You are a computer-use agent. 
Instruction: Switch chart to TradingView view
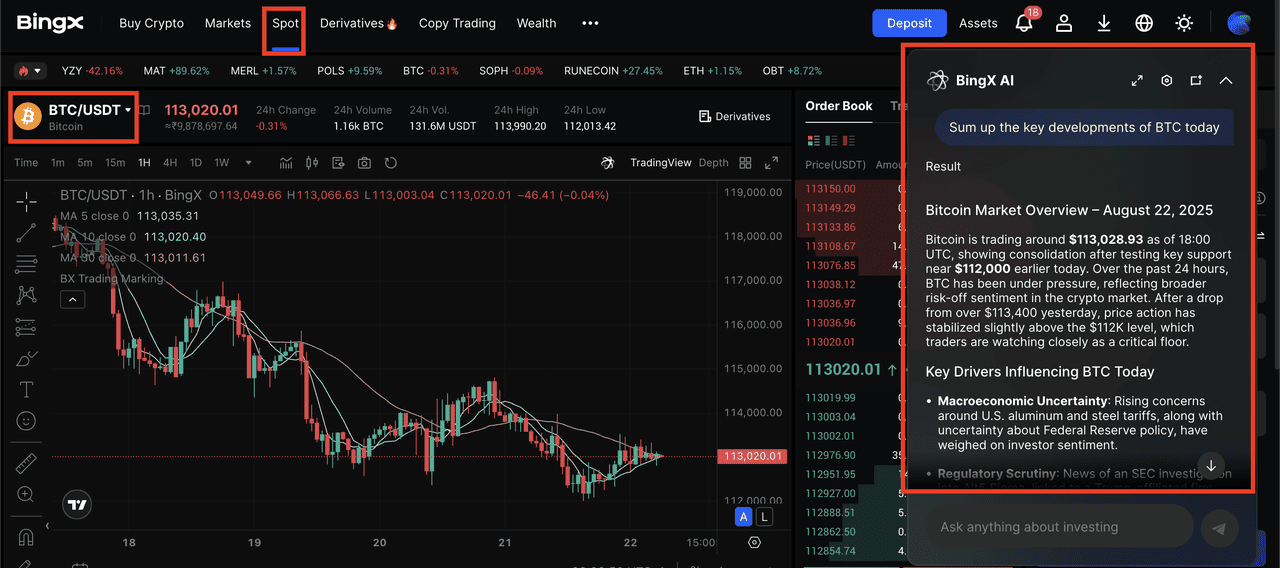pyautogui.click(x=660, y=163)
